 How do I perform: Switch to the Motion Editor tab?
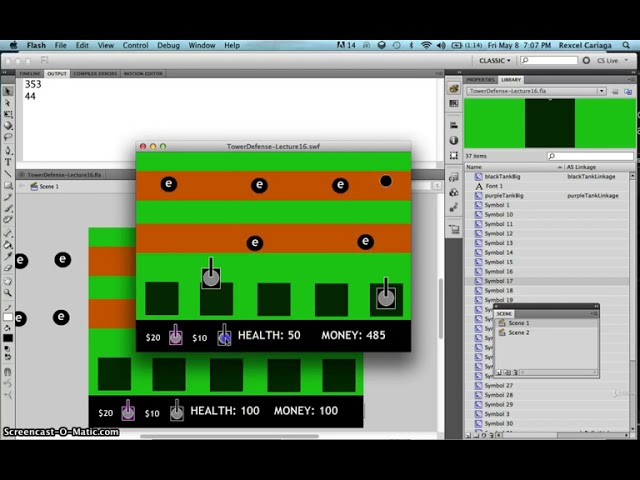[x=143, y=74]
